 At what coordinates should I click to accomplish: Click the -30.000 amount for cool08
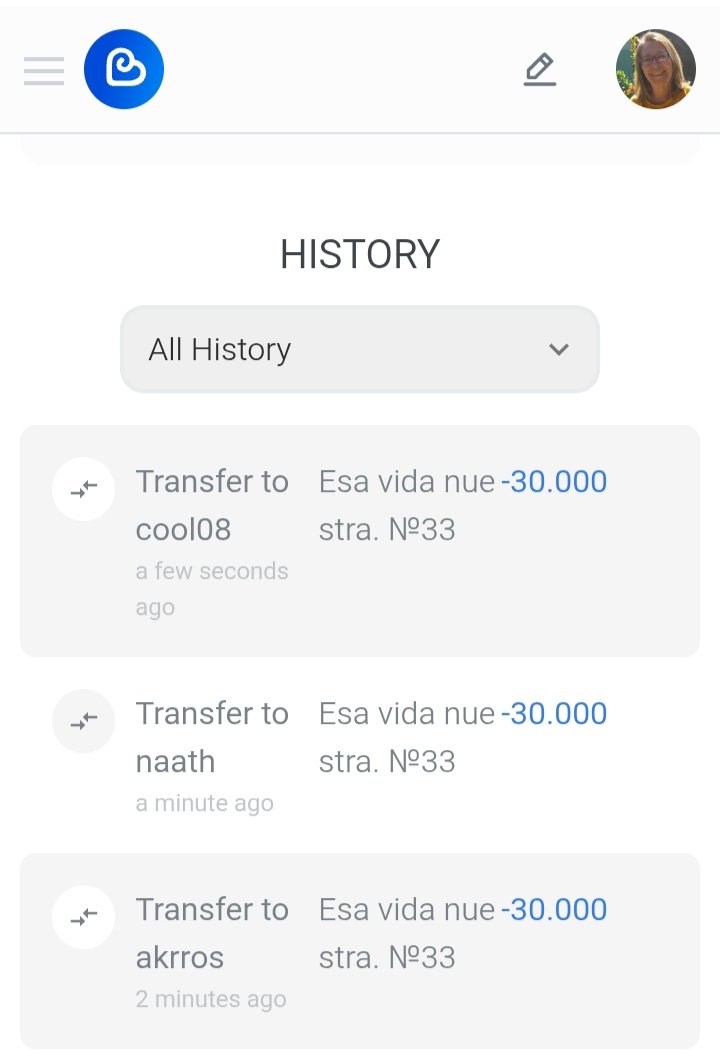click(554, 482)
